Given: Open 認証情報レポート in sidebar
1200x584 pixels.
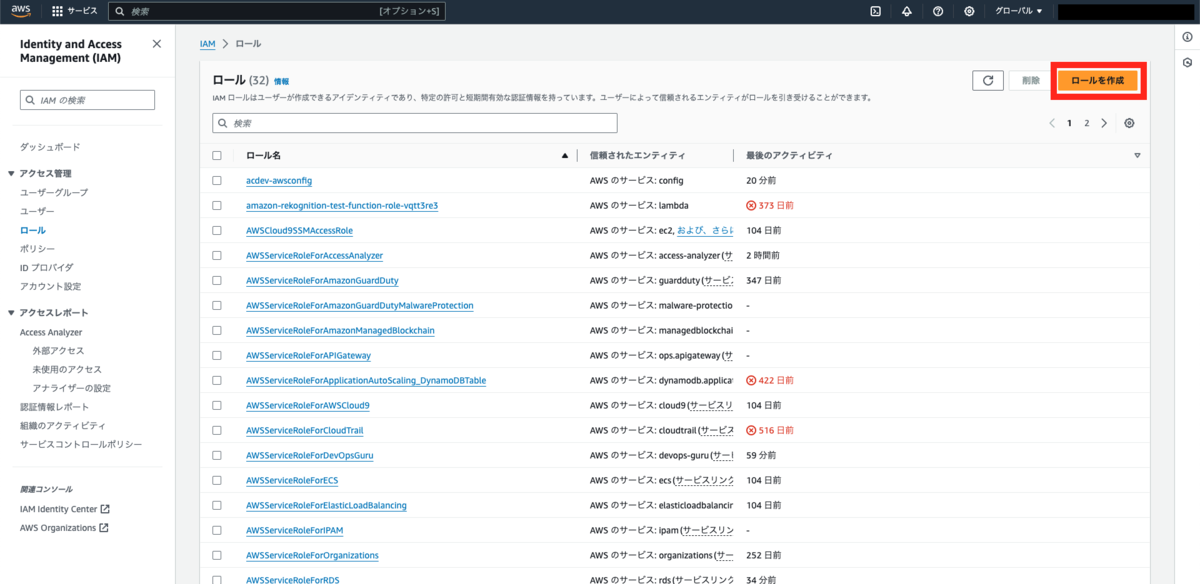Looking at the screenshot, I should click(x=54, y=407).
